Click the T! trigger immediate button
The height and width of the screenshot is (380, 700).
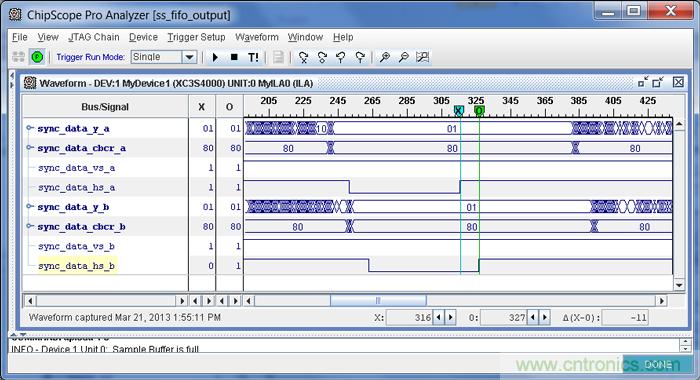253,57
